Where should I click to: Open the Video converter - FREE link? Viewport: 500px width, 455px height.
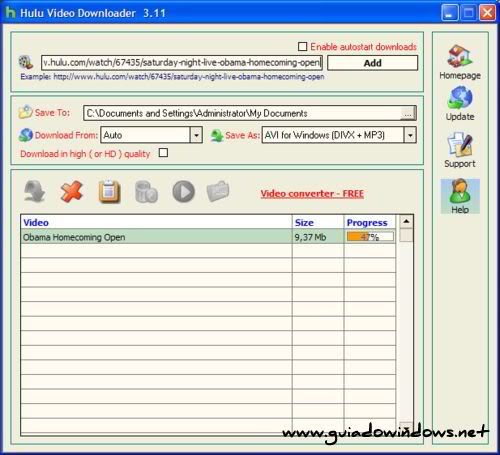pyautogui.click(x=312, y=194)
